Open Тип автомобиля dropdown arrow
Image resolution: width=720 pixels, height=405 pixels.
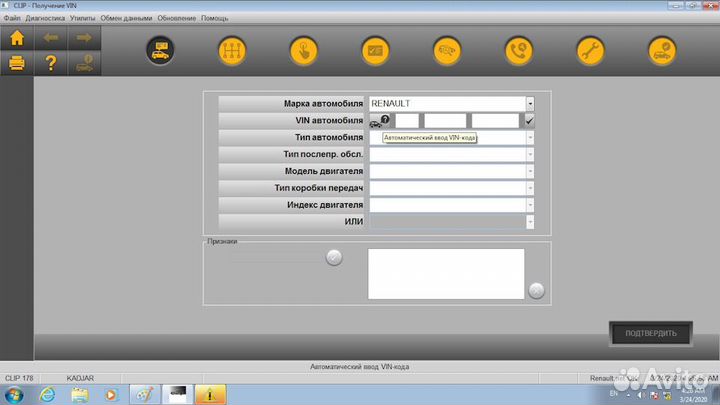pyautogui.click(x=530, y=138)
